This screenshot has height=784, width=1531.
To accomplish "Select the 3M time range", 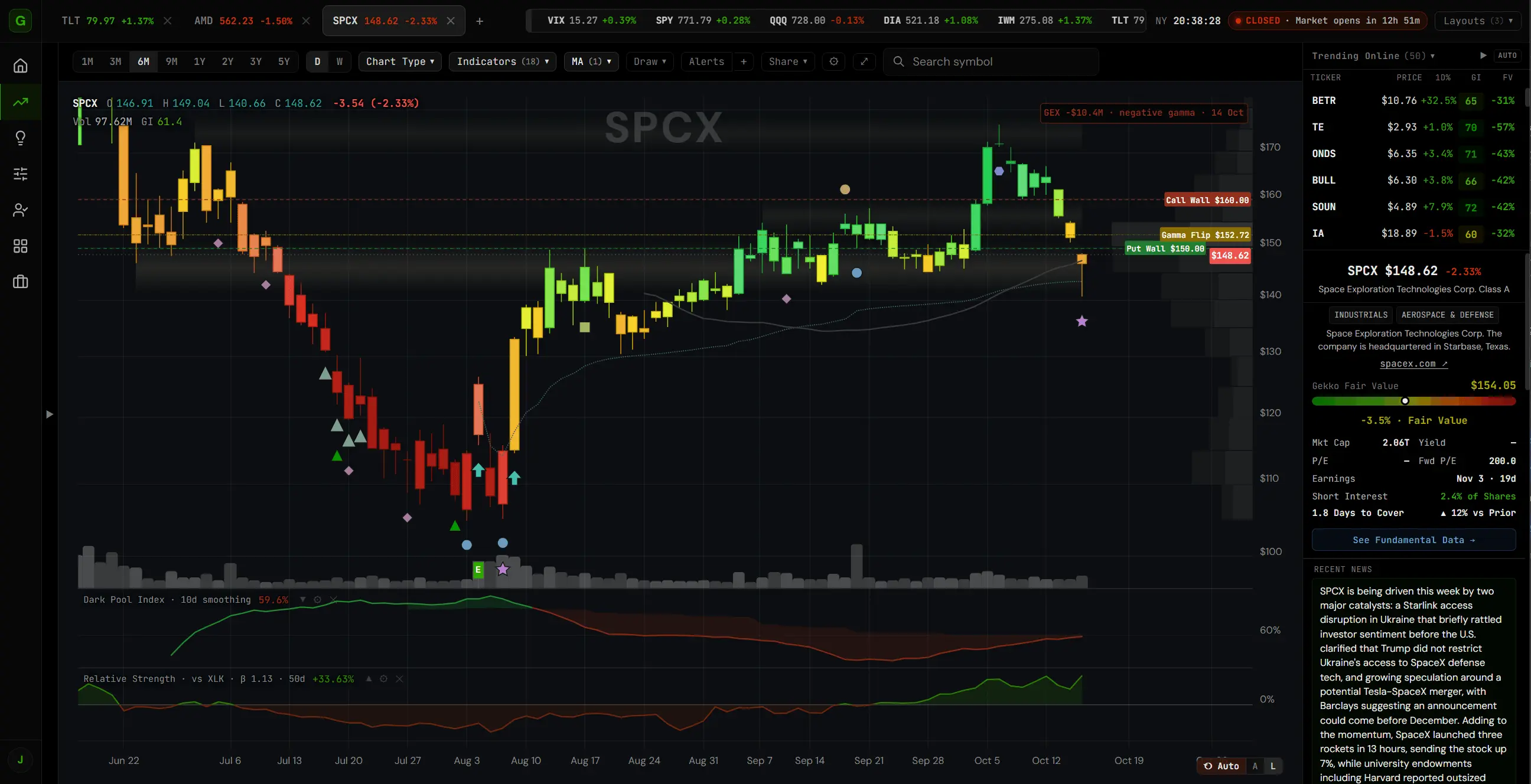I will pyautogui.click(x=115, y=61).
